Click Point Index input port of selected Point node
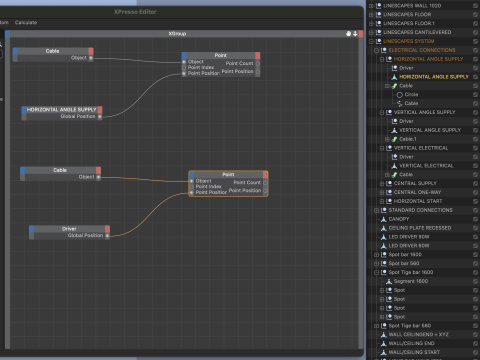This screenshot has height=360, width=480. (x=192, y=187)
